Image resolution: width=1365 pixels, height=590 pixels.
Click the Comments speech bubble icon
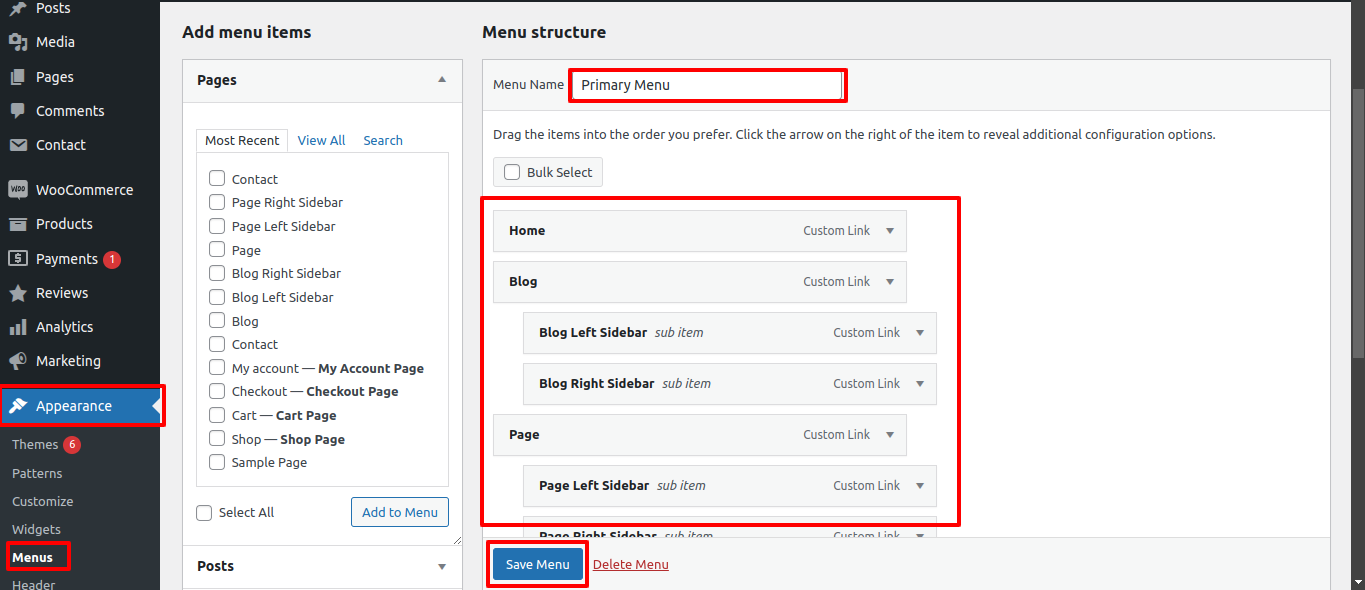(x=17, y=111)
